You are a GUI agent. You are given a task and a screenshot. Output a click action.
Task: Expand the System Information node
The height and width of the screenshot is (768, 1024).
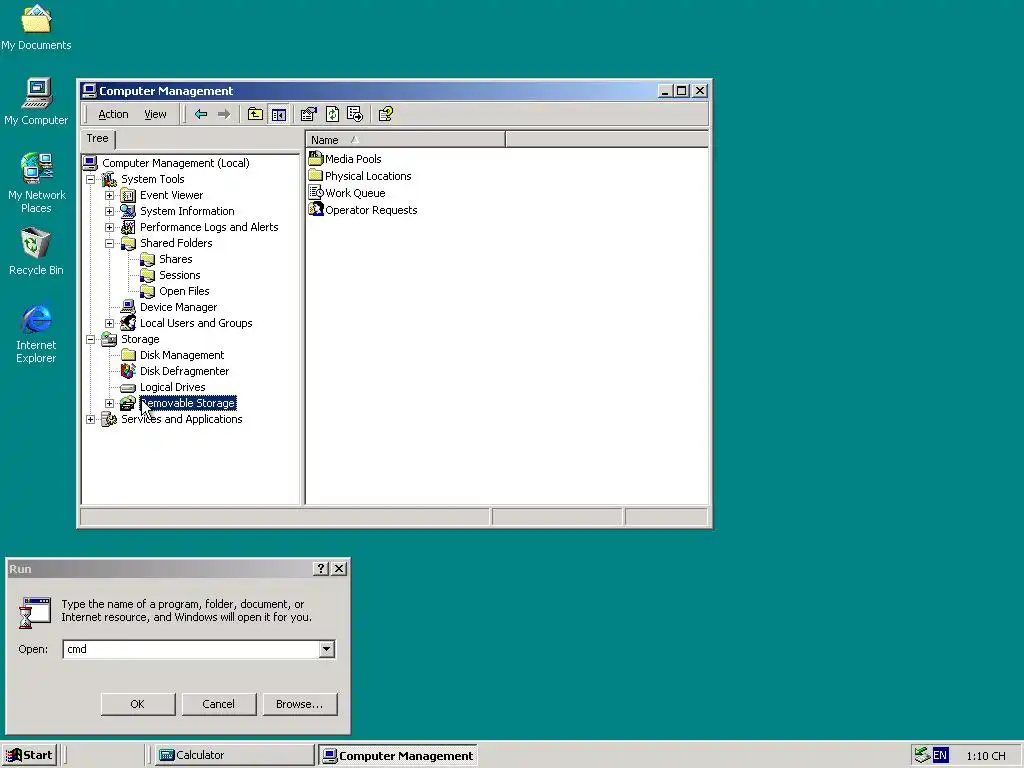(110, 211)
